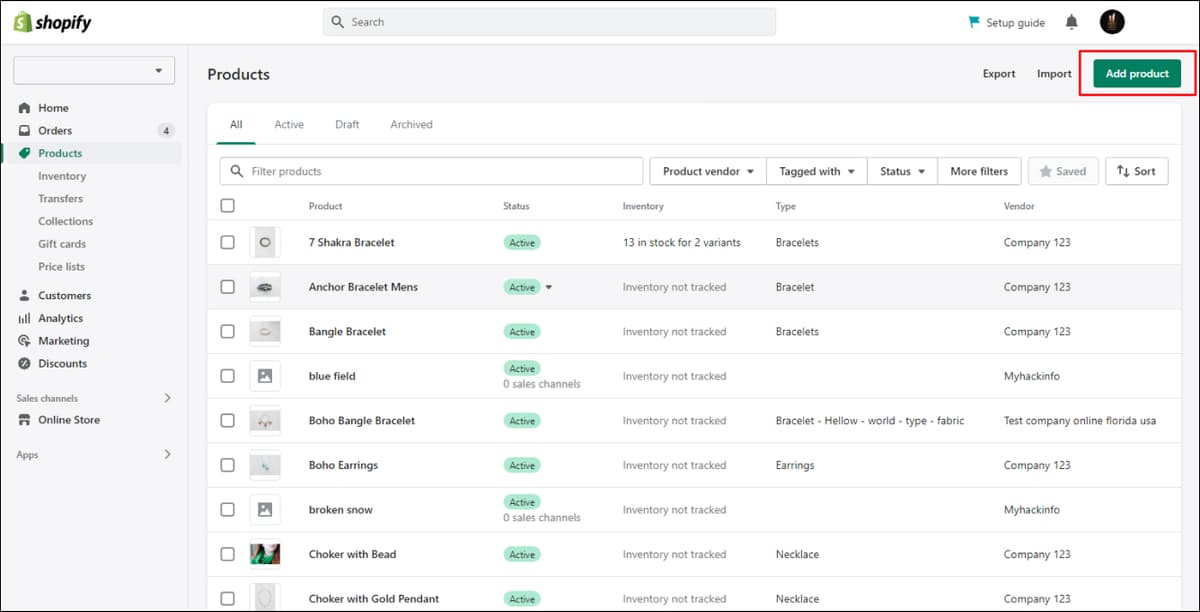Check the Anchor Bracelet Mens row
The image size is (1200, 612).
227,287
